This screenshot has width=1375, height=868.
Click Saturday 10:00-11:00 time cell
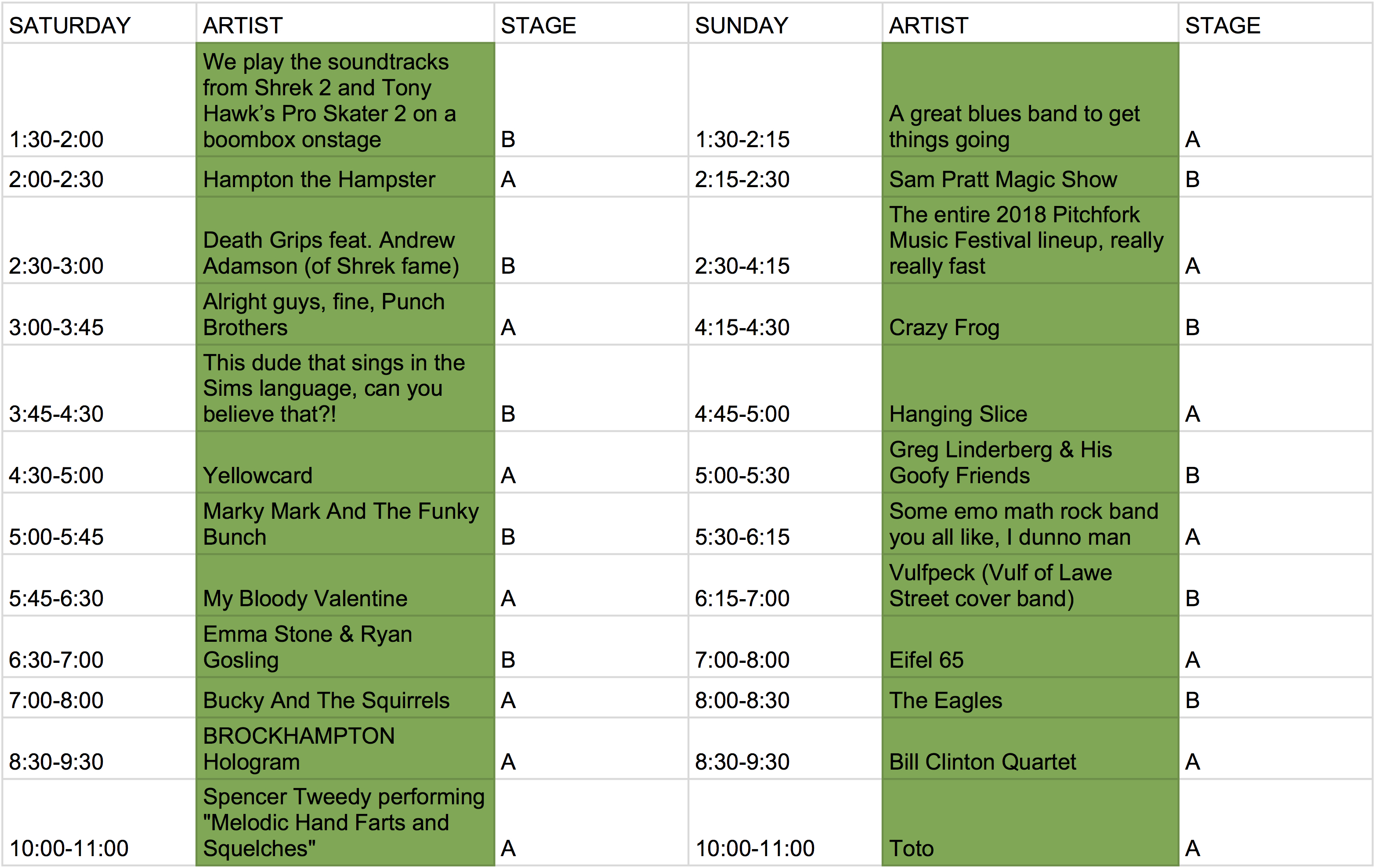click(x=99, y=823)
